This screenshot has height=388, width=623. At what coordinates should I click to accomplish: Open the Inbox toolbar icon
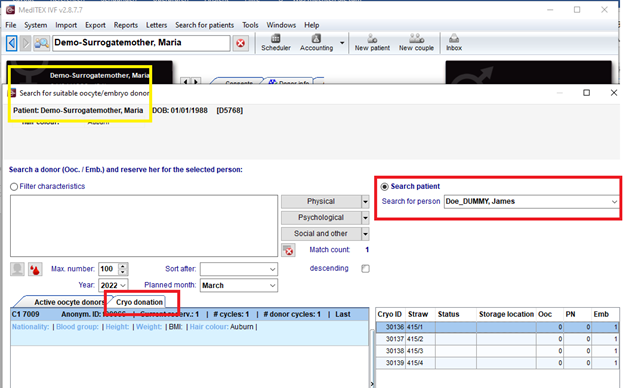coord(454,42)
